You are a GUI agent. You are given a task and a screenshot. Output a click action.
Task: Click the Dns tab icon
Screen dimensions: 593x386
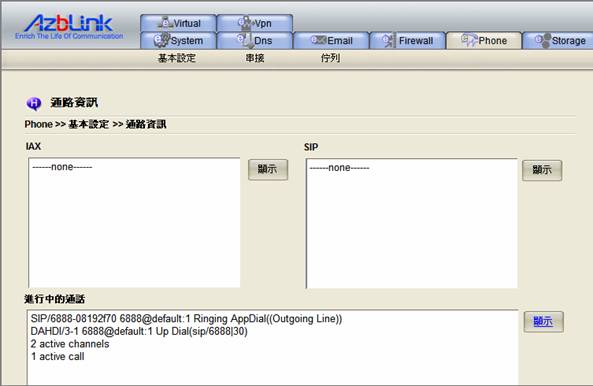[245, 40]
